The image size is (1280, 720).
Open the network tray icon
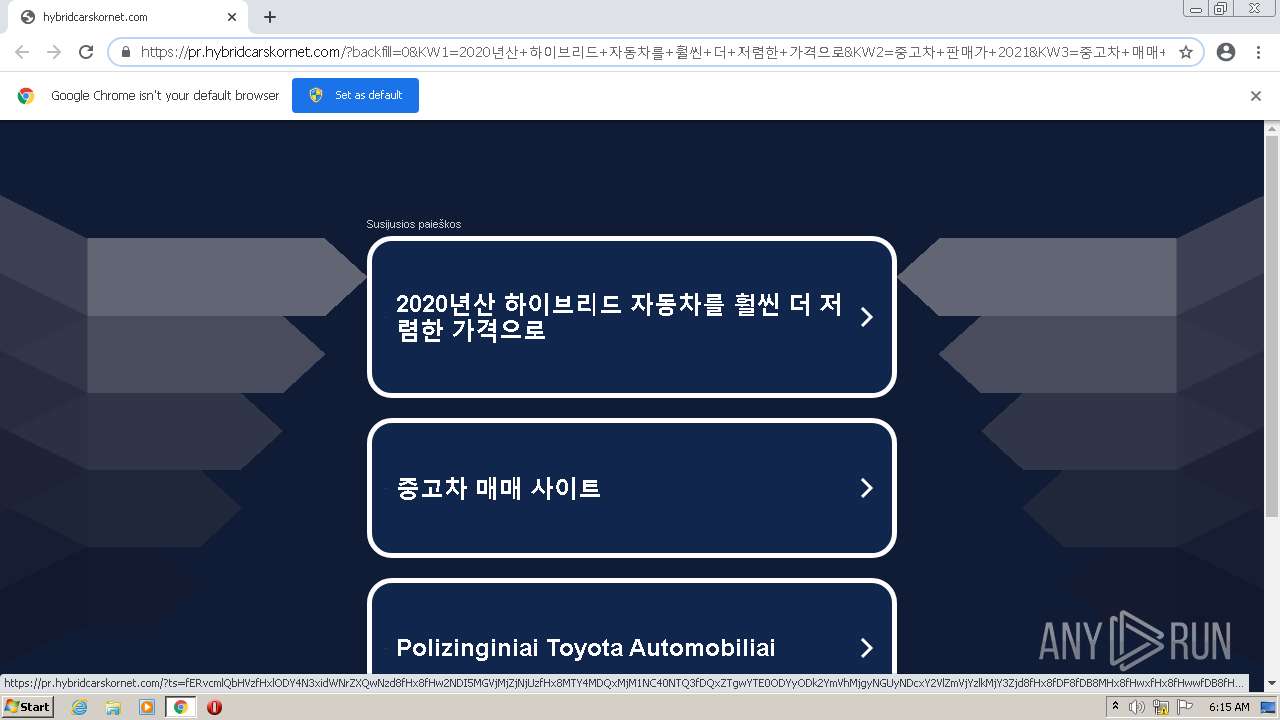(1161, 707)
